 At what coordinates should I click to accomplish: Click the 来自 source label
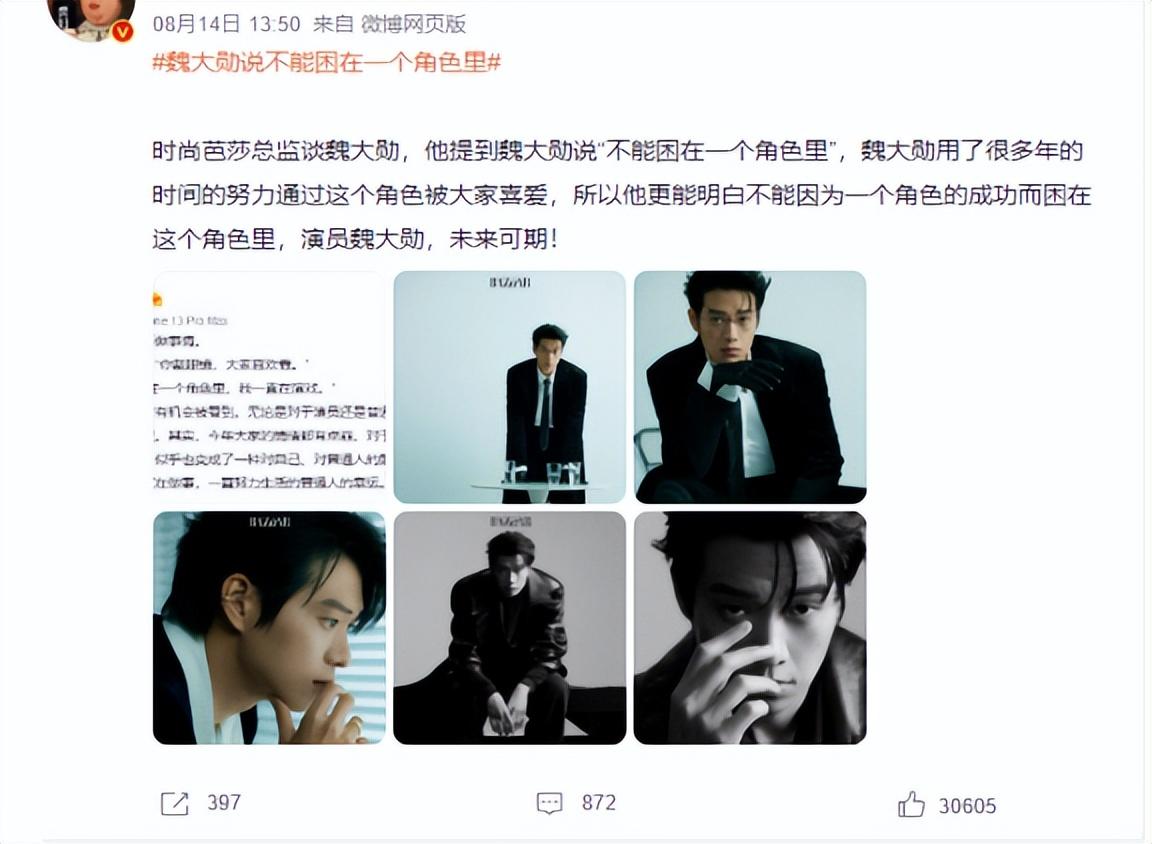pyautogui.click(x=333, y=24)
